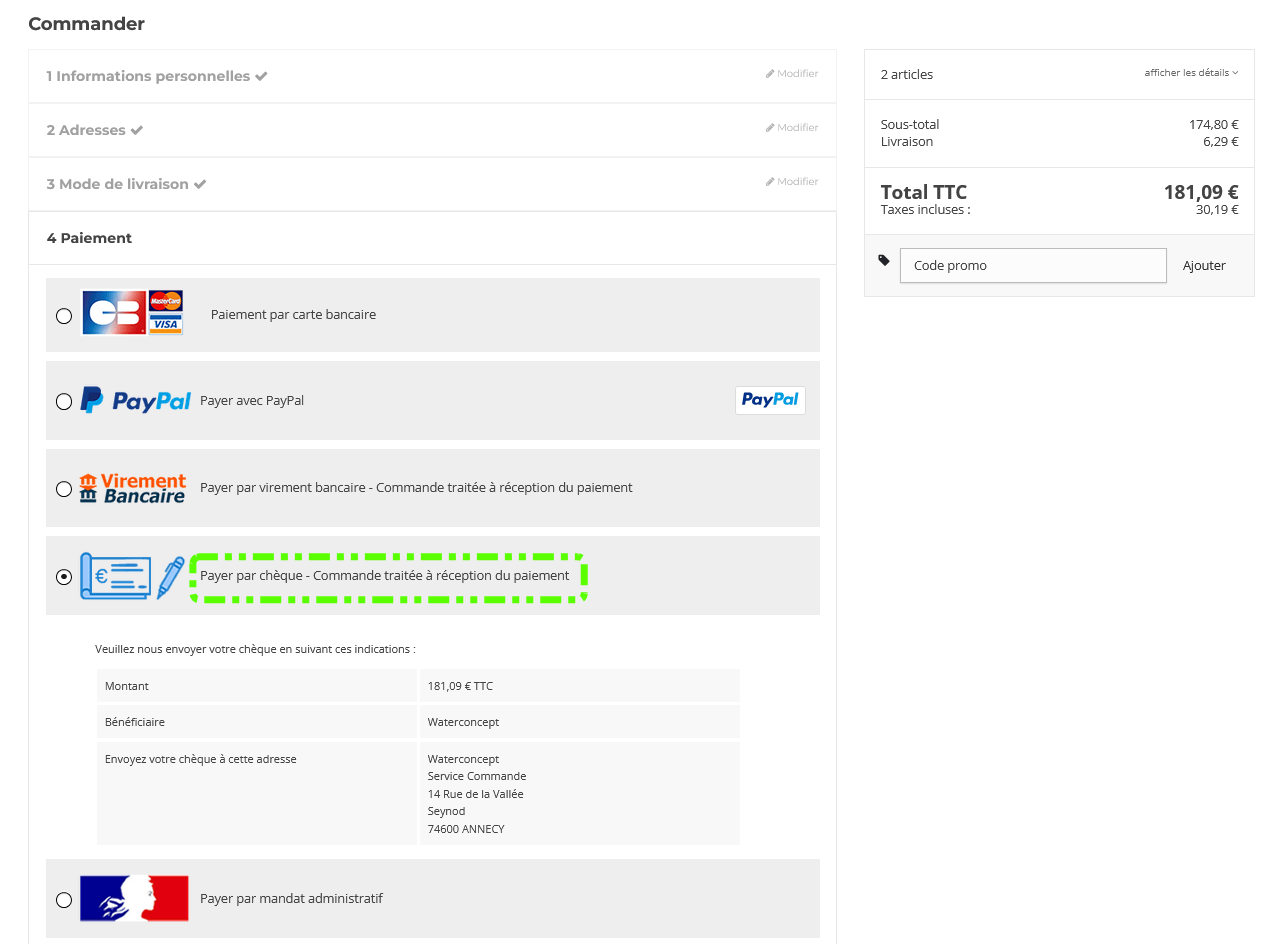Click the small PayPal badge on right
The width and height of the screenshot is (1285, 944).
770,400
